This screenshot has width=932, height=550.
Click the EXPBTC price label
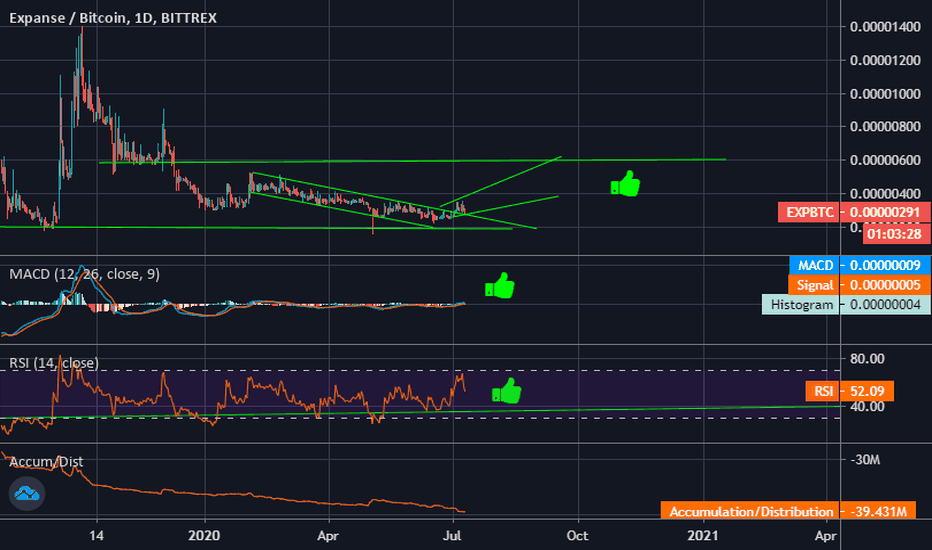point(809,212)
